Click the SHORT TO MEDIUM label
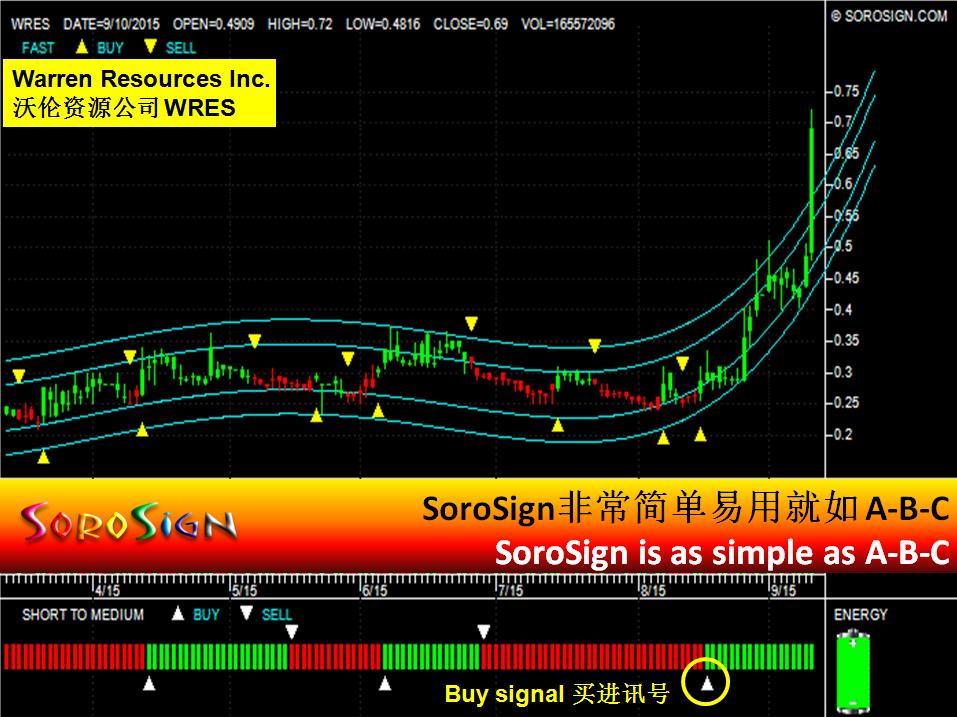This screenshot has height=717, width=957. [83, 614]
